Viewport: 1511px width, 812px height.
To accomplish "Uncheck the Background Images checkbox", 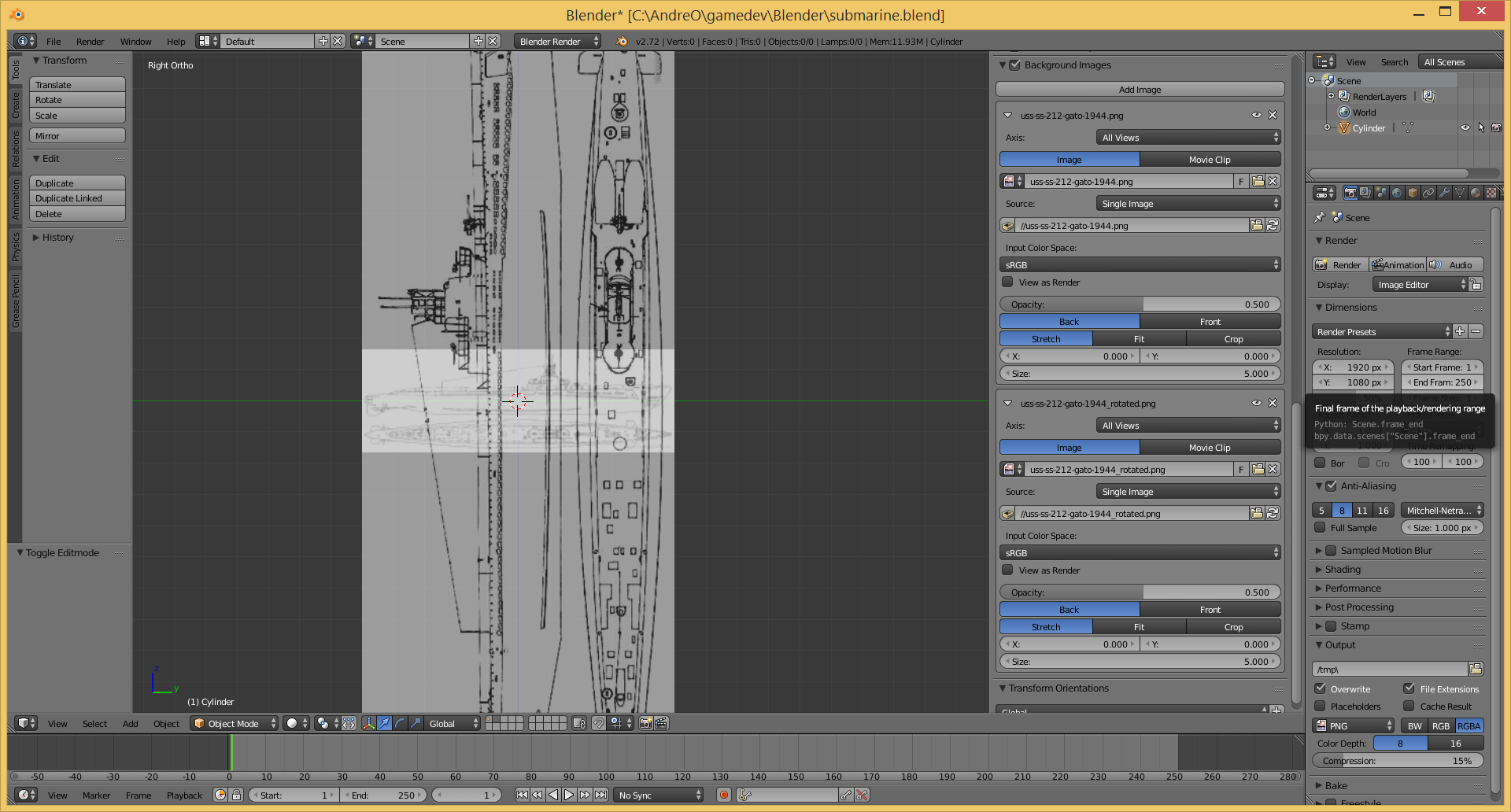I will (x=1015, y=65).
